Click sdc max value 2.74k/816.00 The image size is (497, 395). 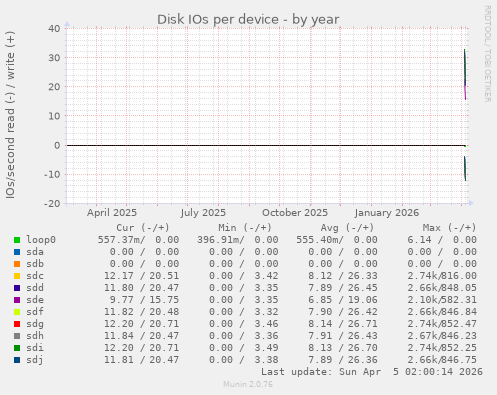coord(442,276)
